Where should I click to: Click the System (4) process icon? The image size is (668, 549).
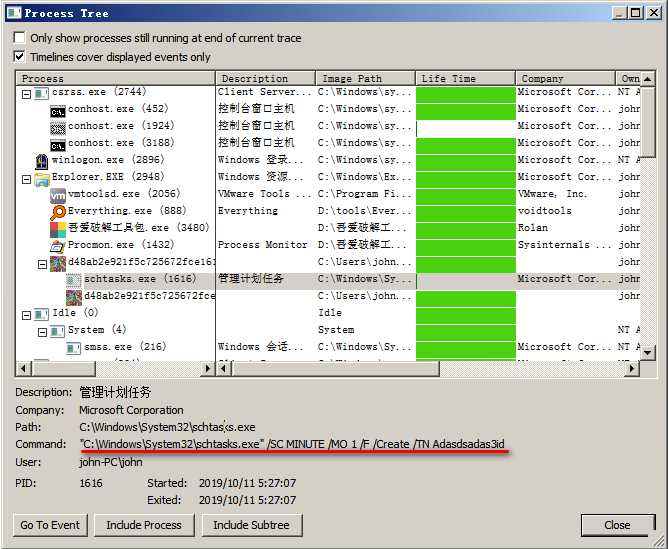[x=58, y=331]
